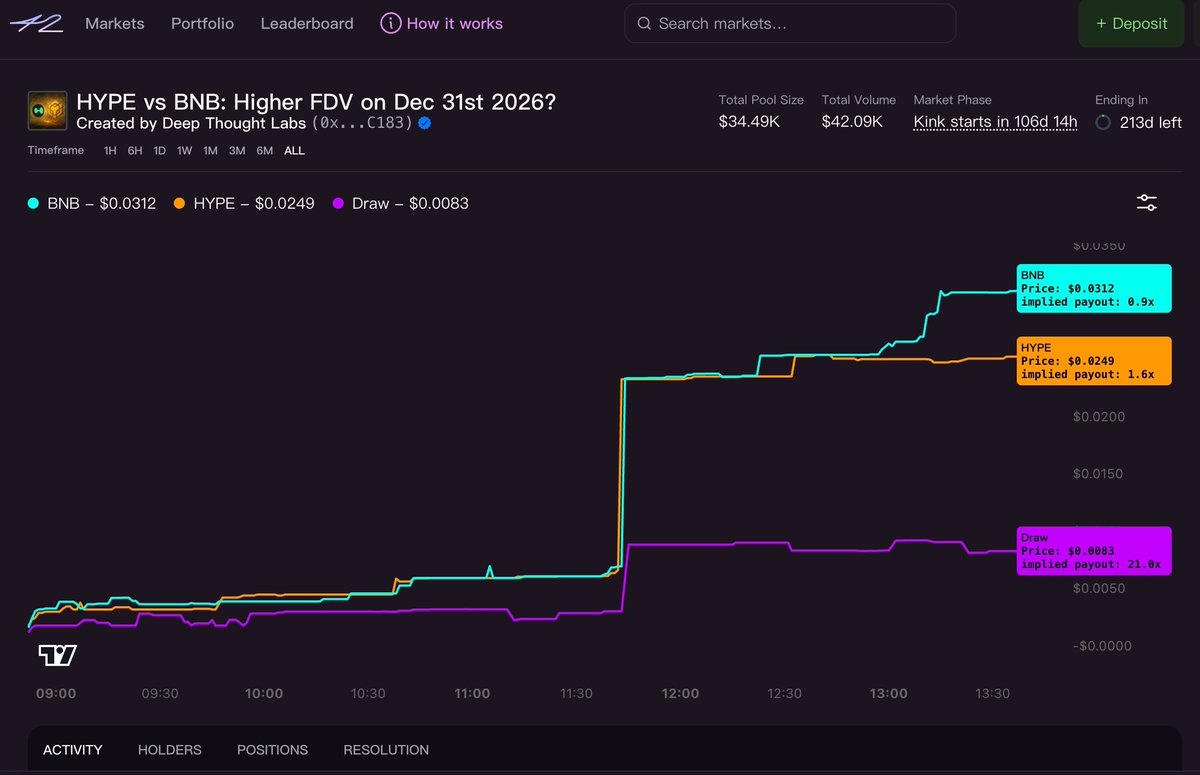1200x775 pixels.
Task: Open the Markets page
Action: pos(115,23)
